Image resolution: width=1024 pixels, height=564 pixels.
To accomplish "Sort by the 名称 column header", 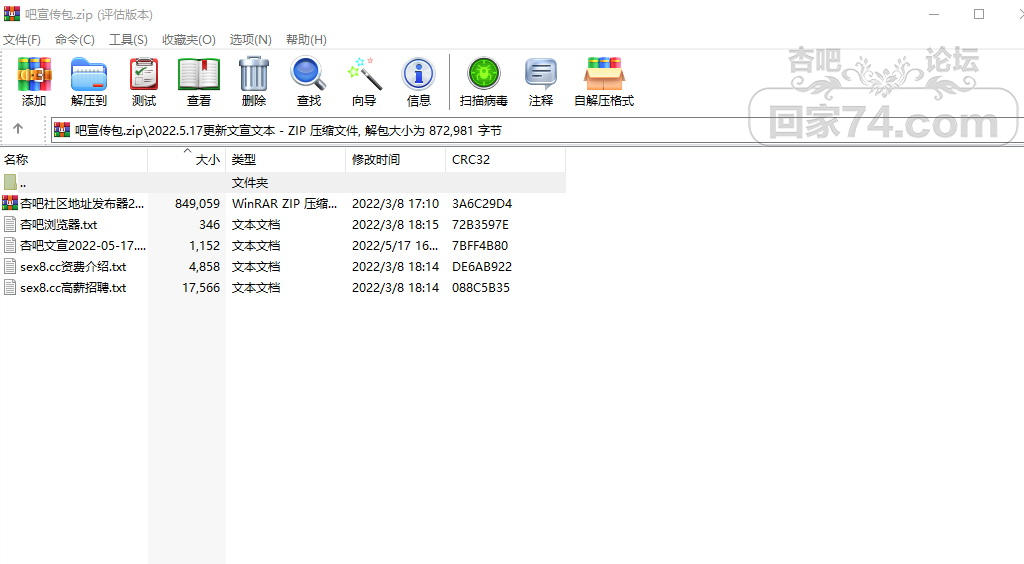I will (x=74, y=159).
